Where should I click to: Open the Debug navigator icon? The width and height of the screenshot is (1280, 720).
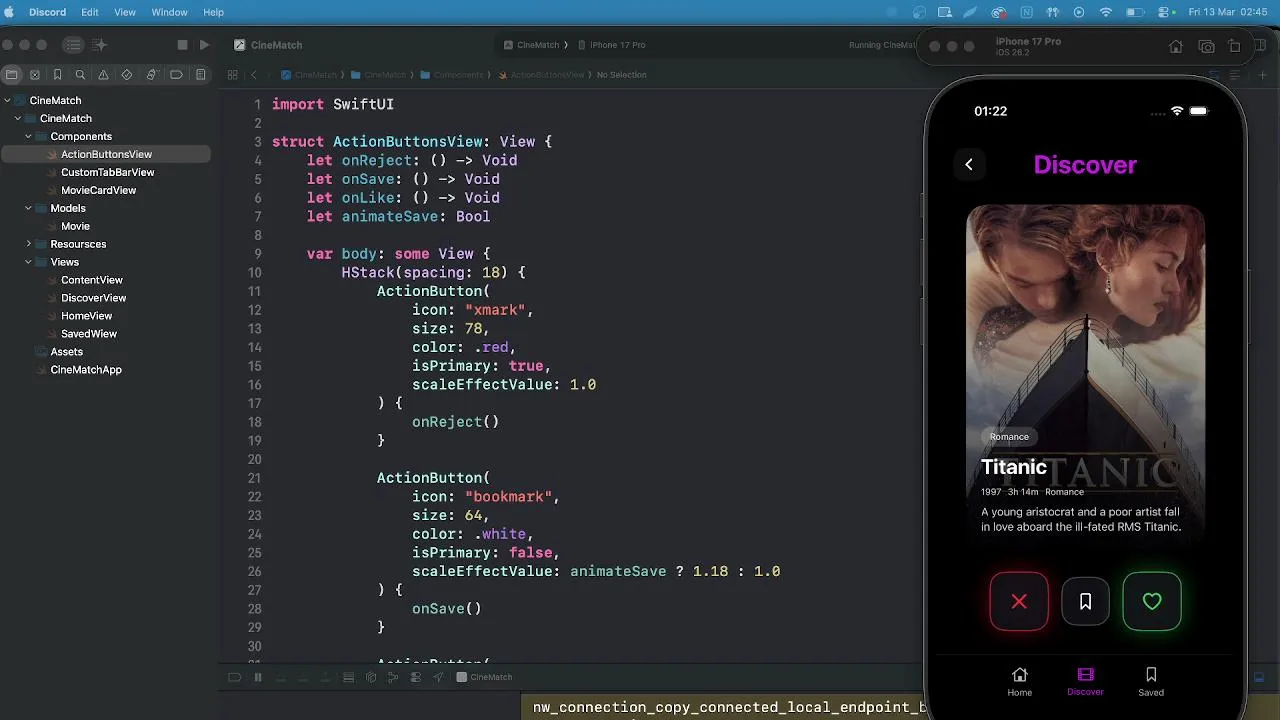[151, 75]
